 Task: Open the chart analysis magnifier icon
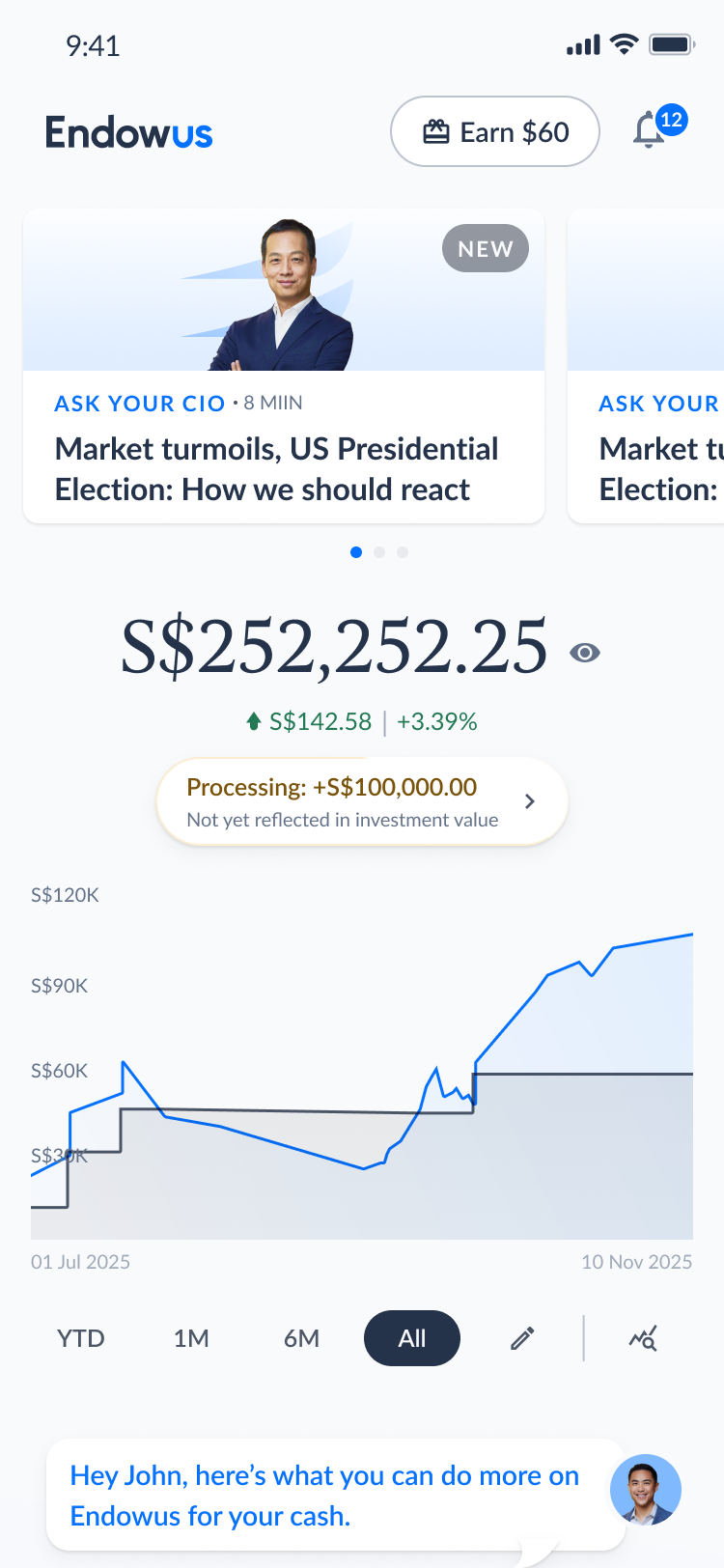[x=643, y=1338]
